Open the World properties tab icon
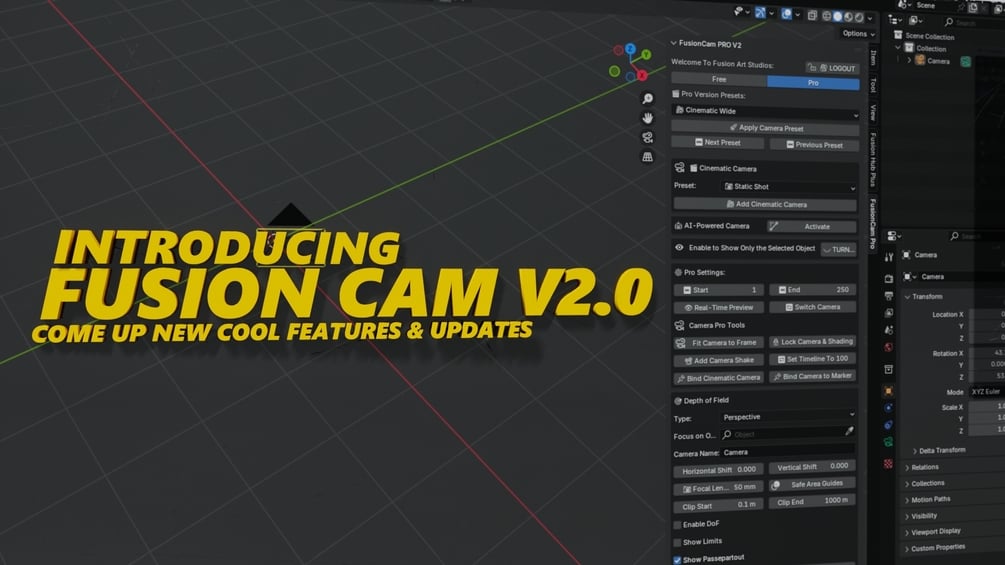The width and height of the screenshot is (1005, 565). 888,347
